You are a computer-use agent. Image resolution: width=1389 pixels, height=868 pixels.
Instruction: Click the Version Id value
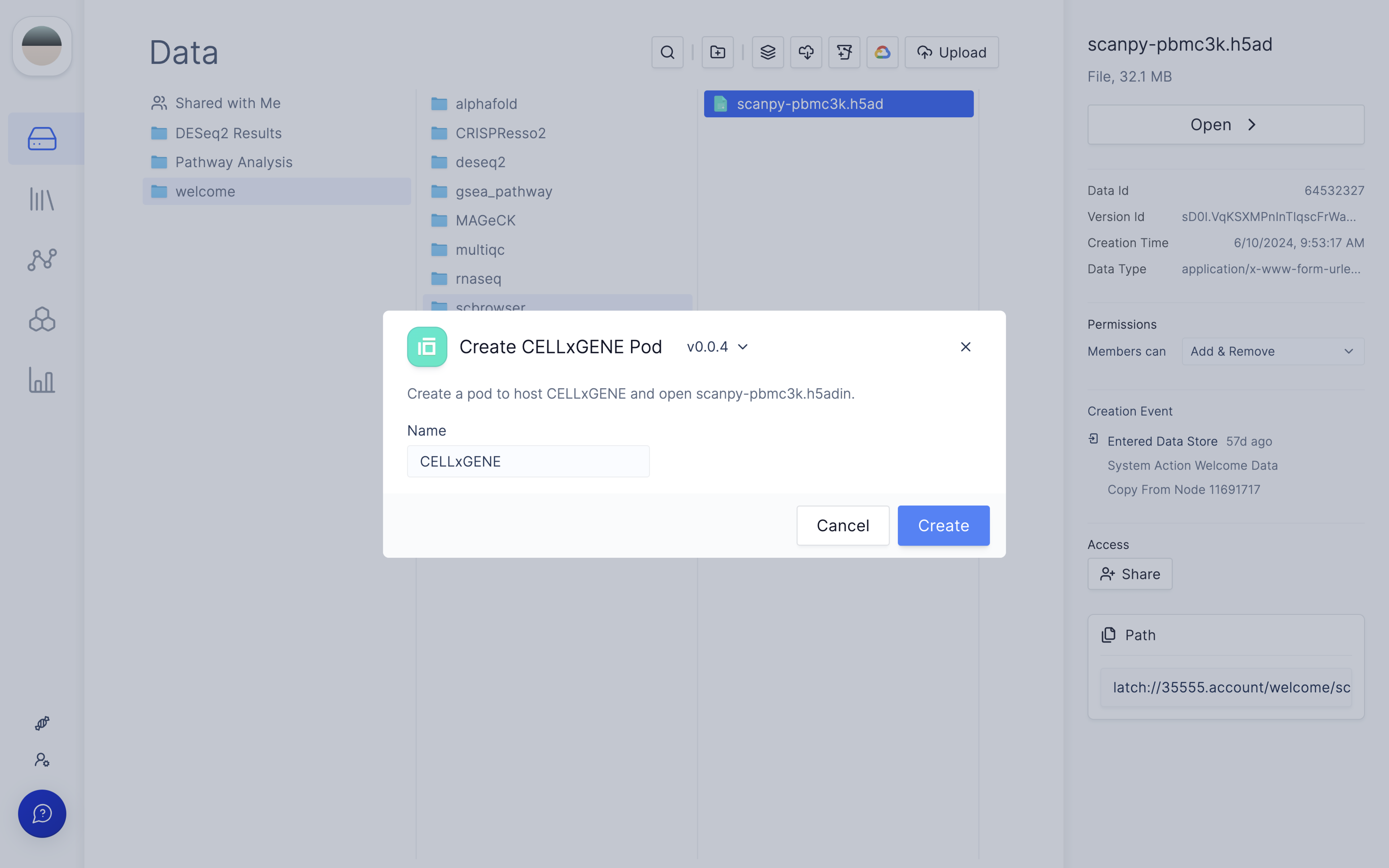(1268, 217)
